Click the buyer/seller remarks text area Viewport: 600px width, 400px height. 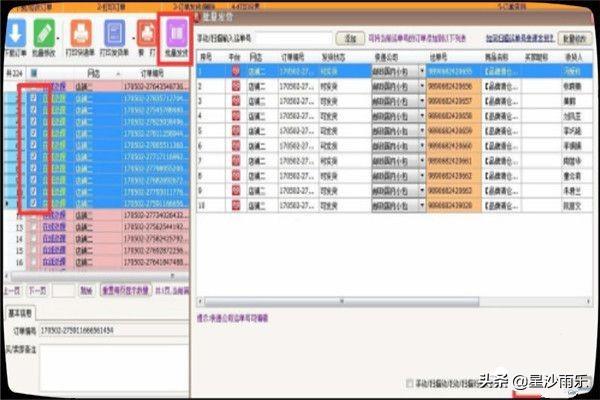114,367
